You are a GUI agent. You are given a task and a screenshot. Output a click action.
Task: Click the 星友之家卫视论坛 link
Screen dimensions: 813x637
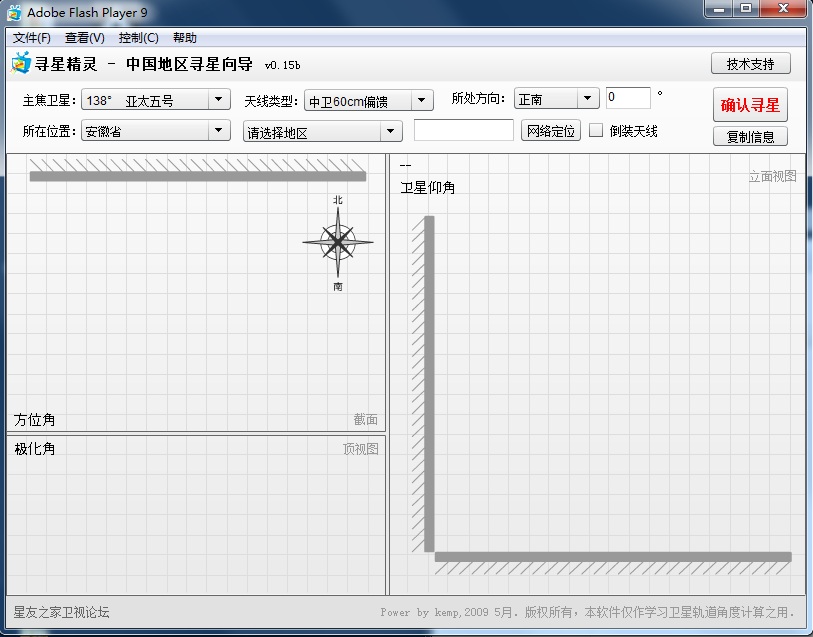[x=61, y=612]
